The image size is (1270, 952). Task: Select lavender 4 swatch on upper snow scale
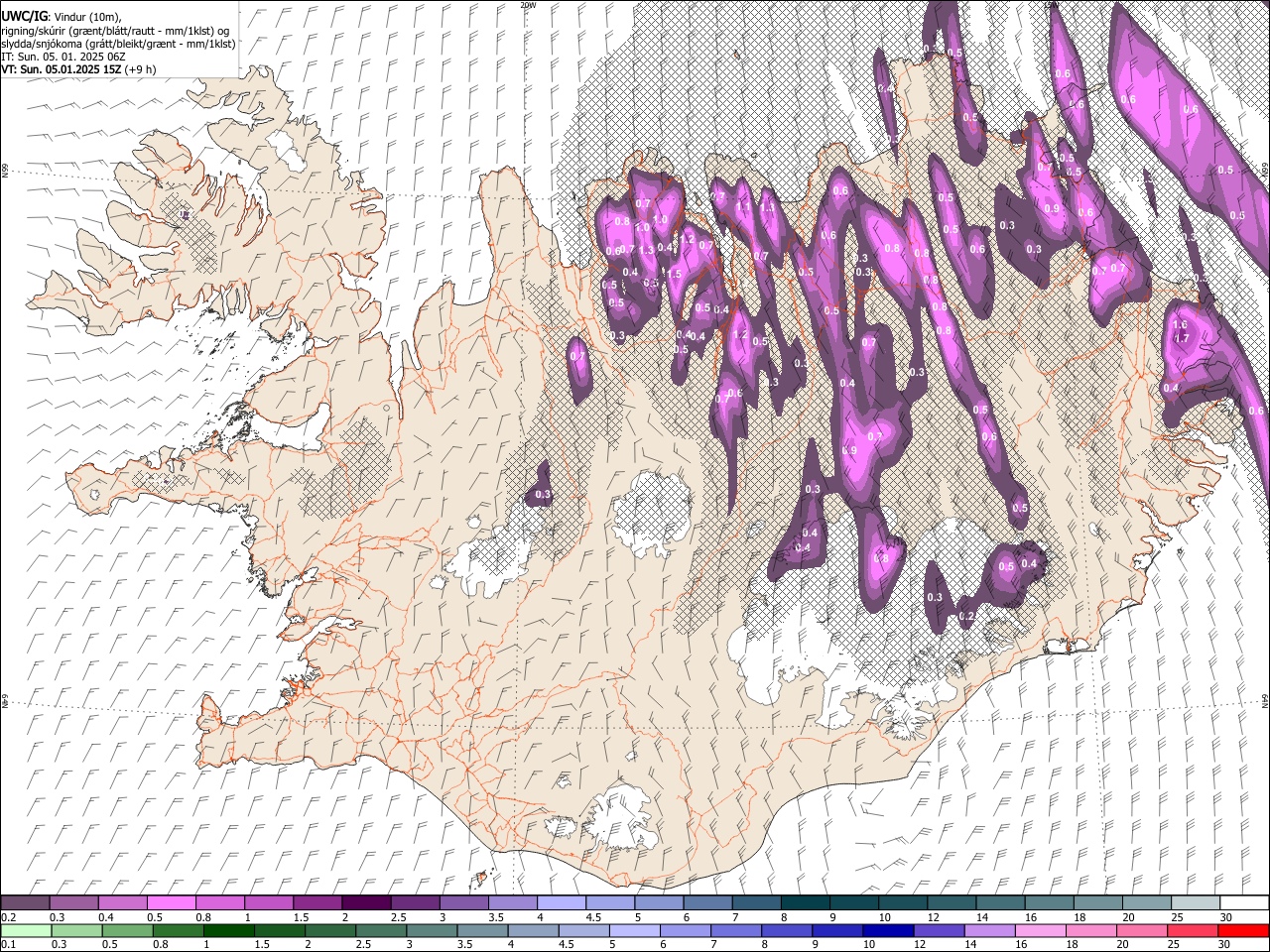(561, 902)
